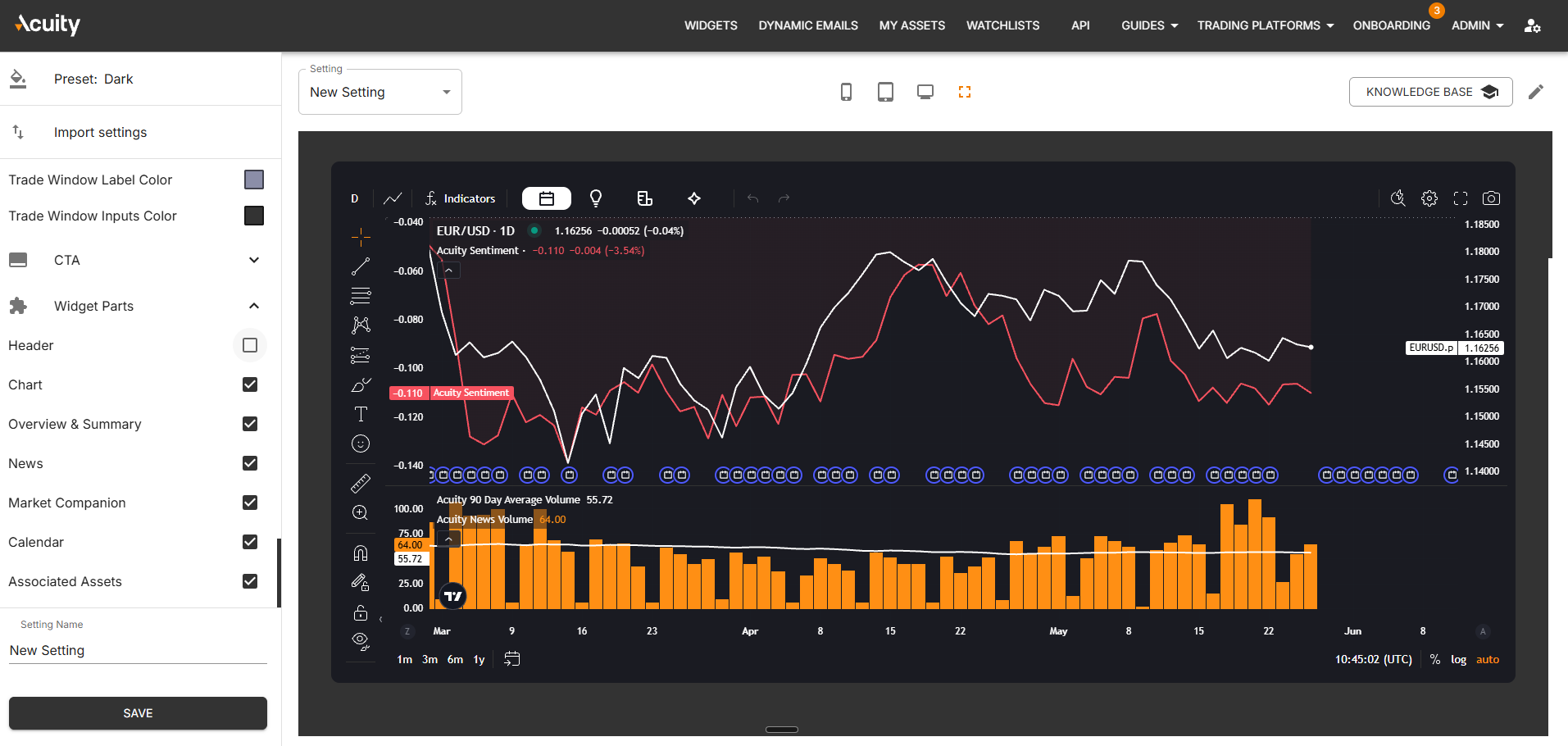Switch to mobile device preview
Screen dimensions: 1568x746
[847, 92]
